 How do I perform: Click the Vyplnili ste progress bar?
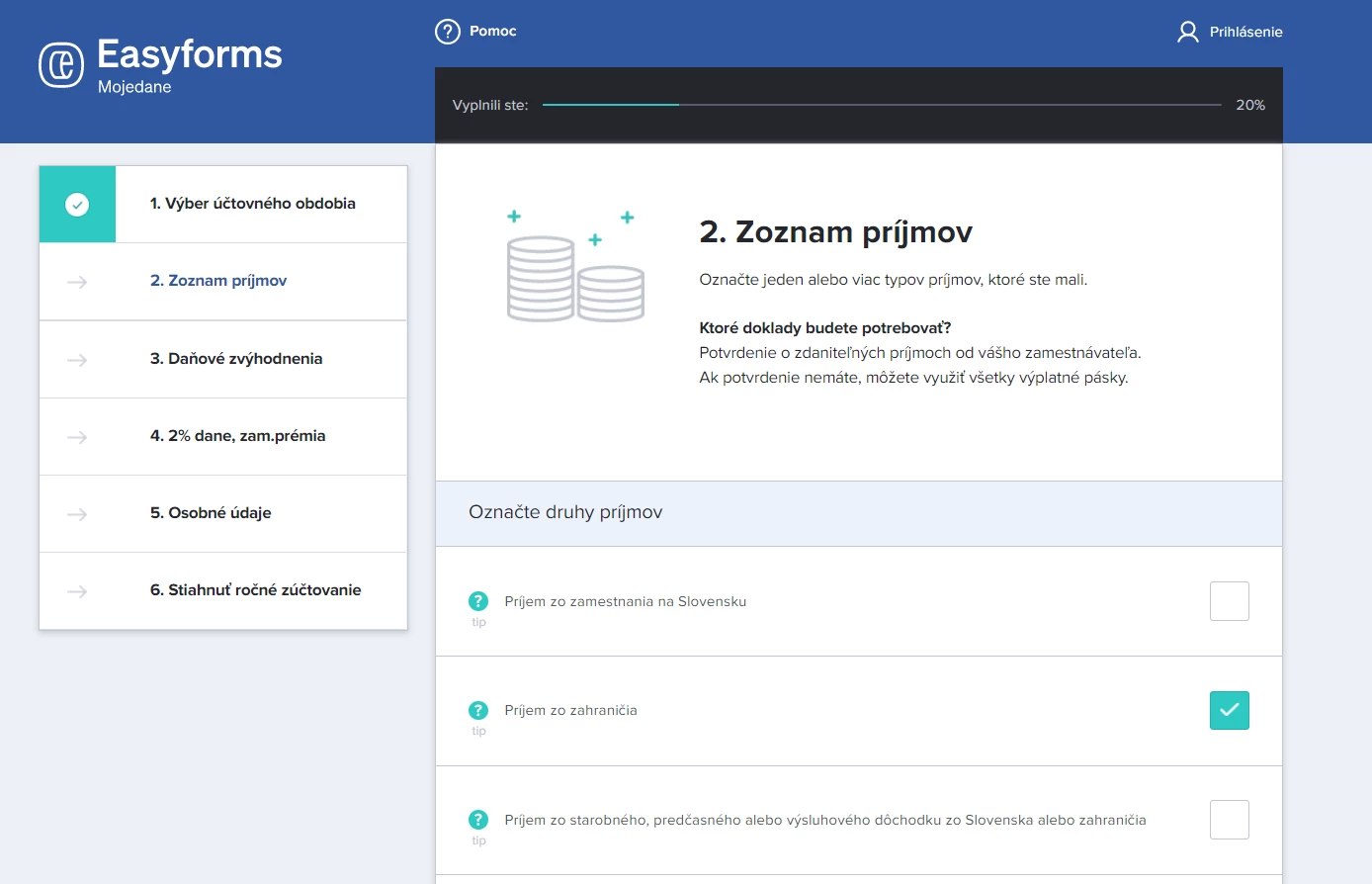882,105
